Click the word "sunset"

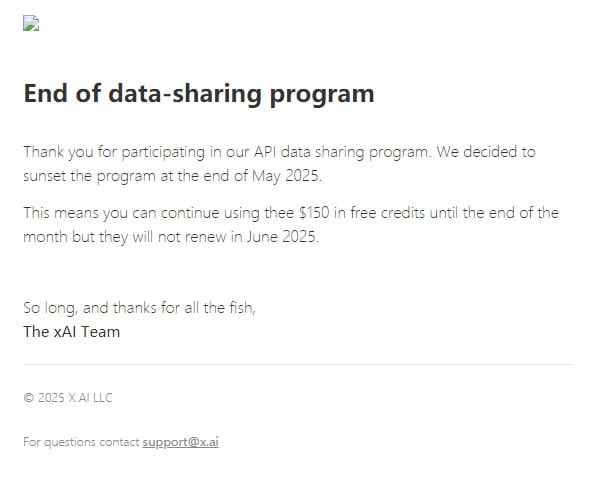click(x=46, y=177)
